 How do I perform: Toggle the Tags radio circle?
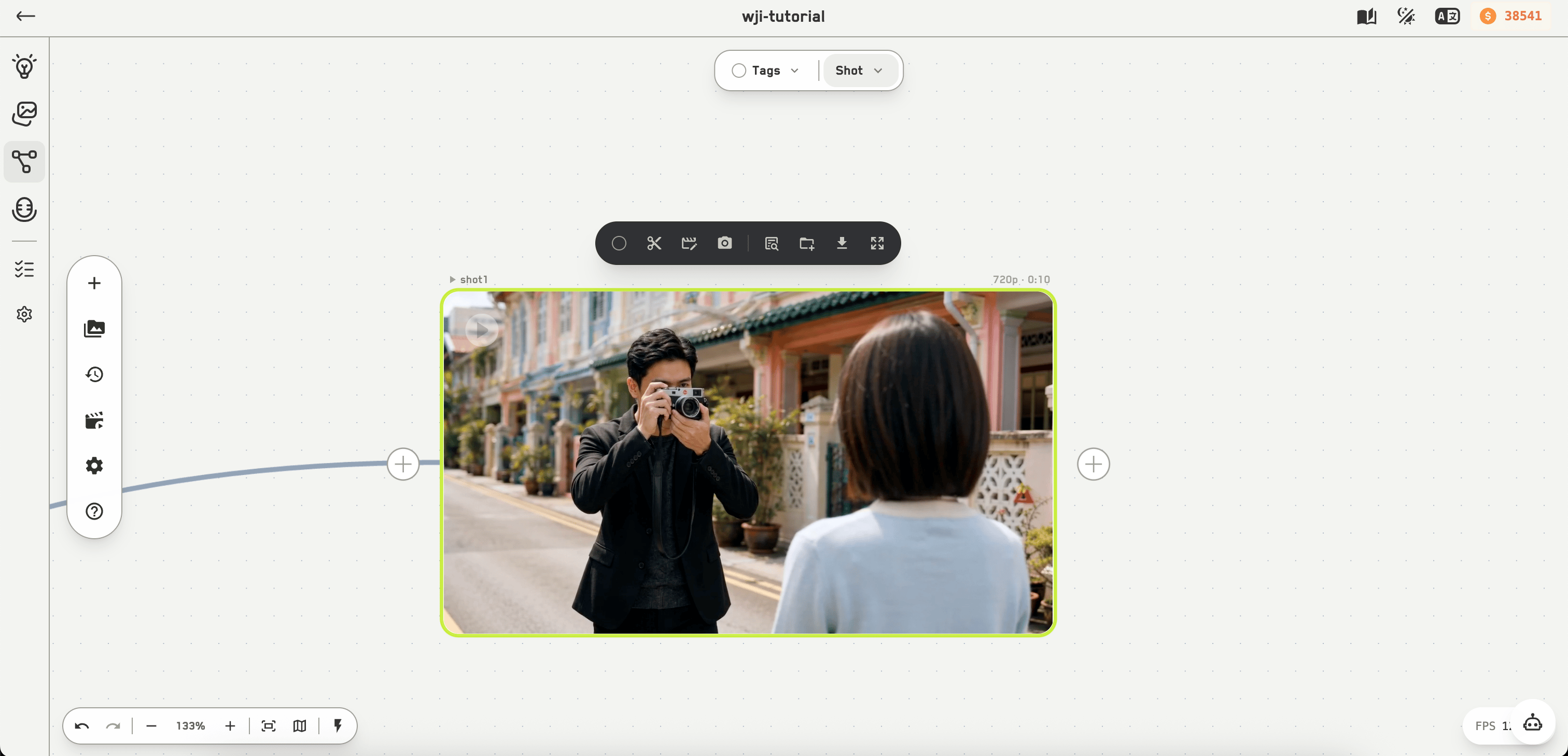click(x=739, y=71)
